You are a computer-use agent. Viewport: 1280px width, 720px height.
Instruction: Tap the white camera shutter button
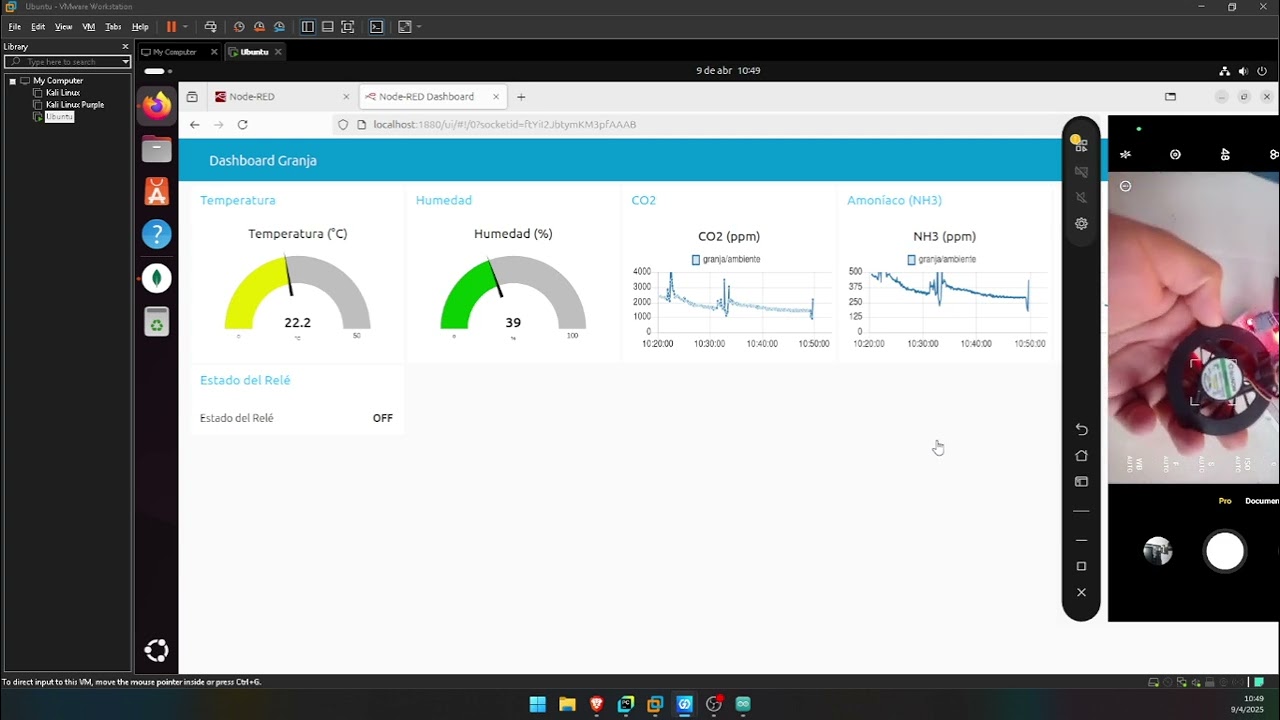pyautogui.click(x=1225, y=551)
